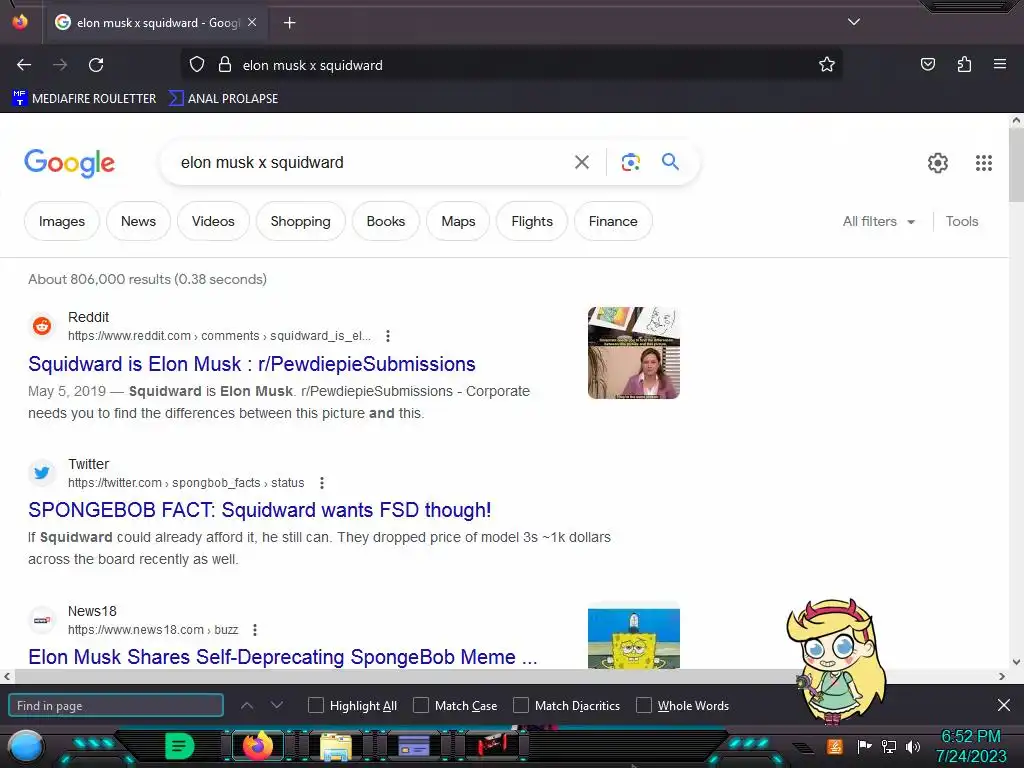Viewport: 1024px width, 768px height.
Task: Reload the page with the refresh icon
Action: click(96, 65)
